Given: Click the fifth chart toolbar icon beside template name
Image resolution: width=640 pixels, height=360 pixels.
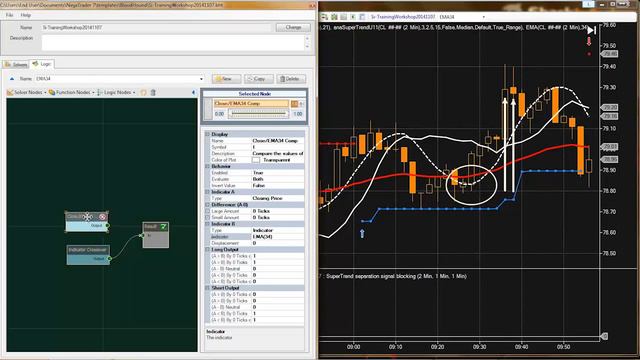Looking at the screenshot, I should click(x=362, y=17).
